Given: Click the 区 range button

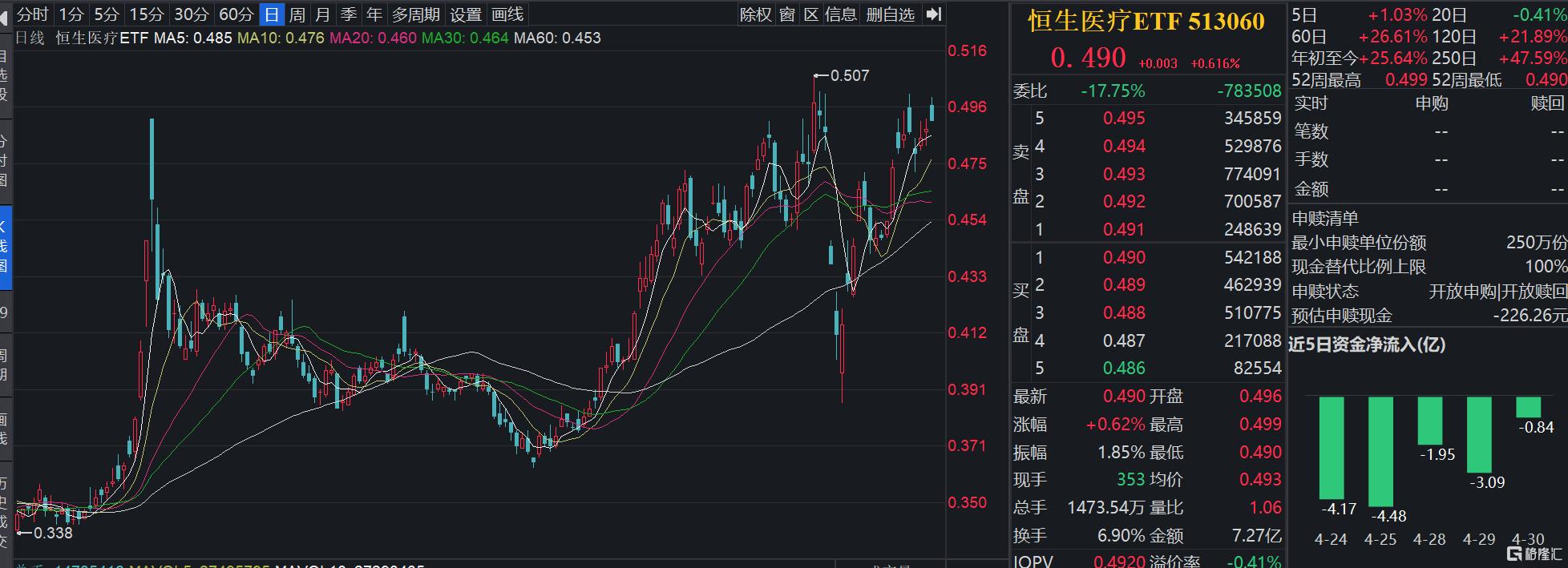Looking at the screenshot, I should [811, 14].
